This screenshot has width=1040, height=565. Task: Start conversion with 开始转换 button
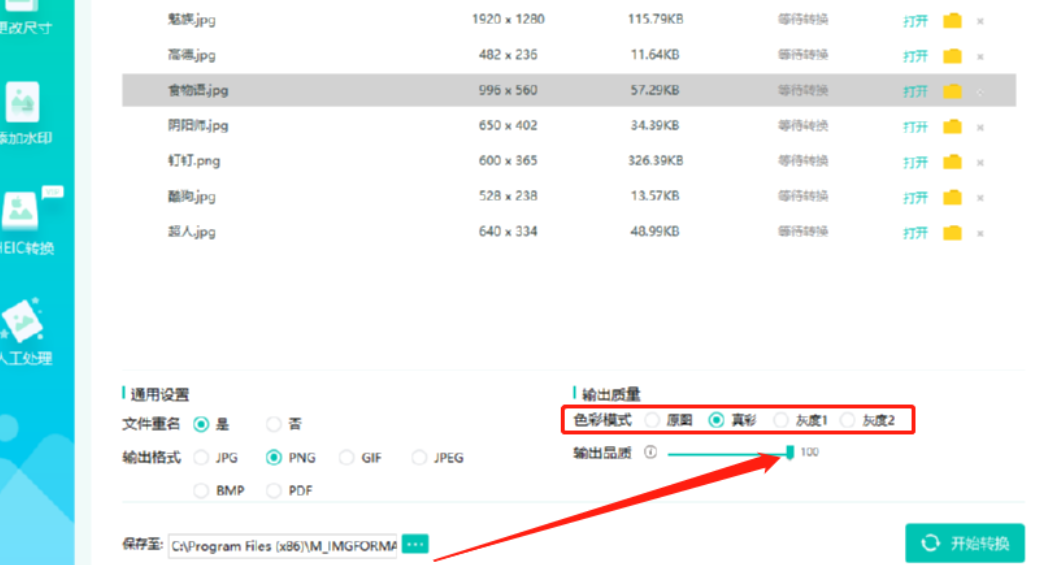pyautogui.click(x=965, y=543)
